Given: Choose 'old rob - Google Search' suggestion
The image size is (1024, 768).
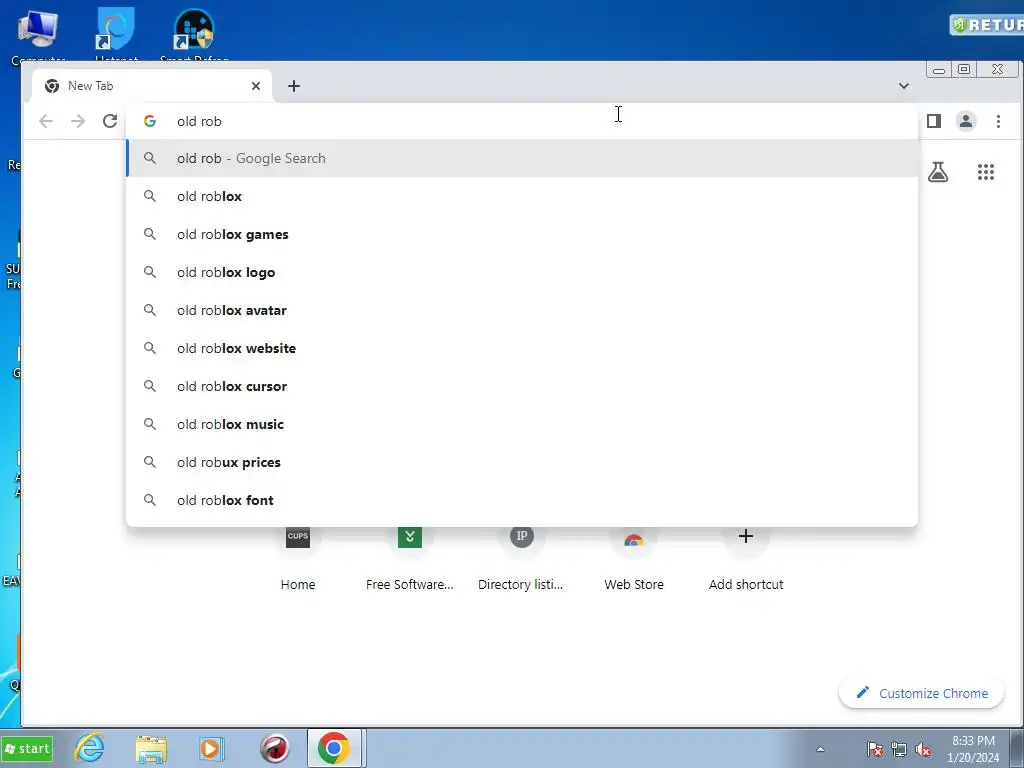Looking at the screenshot, I should pos(522,158).
